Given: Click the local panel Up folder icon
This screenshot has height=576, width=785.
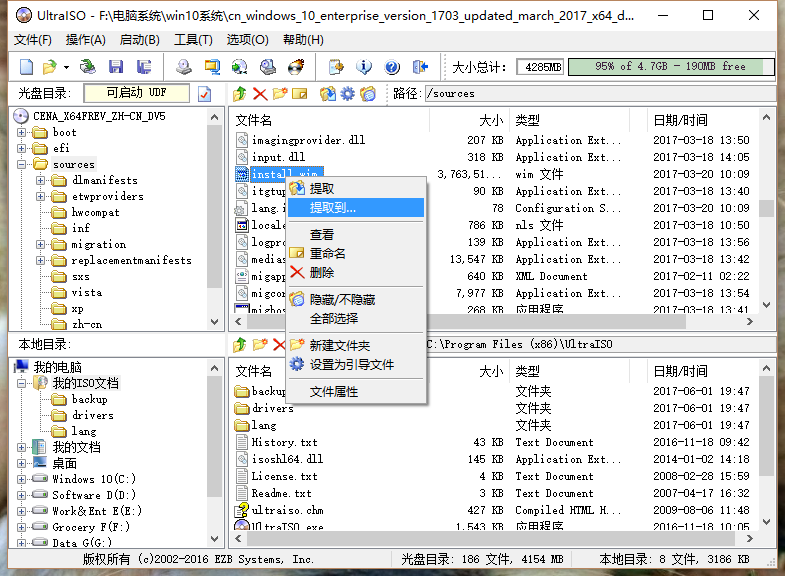Looking at the screenshot, I should [240, 344].
